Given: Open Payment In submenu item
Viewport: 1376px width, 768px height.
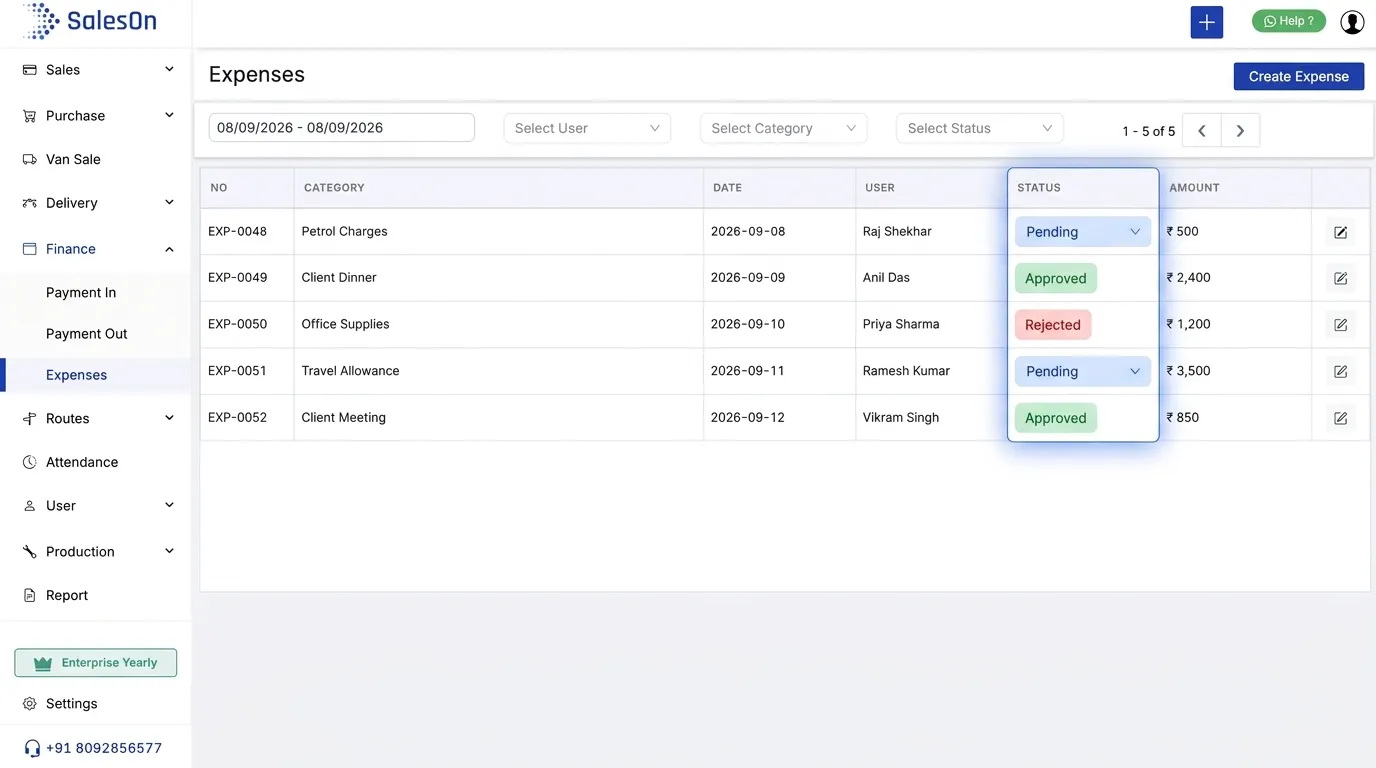Looking at the screenshot, I should point(81,293).
